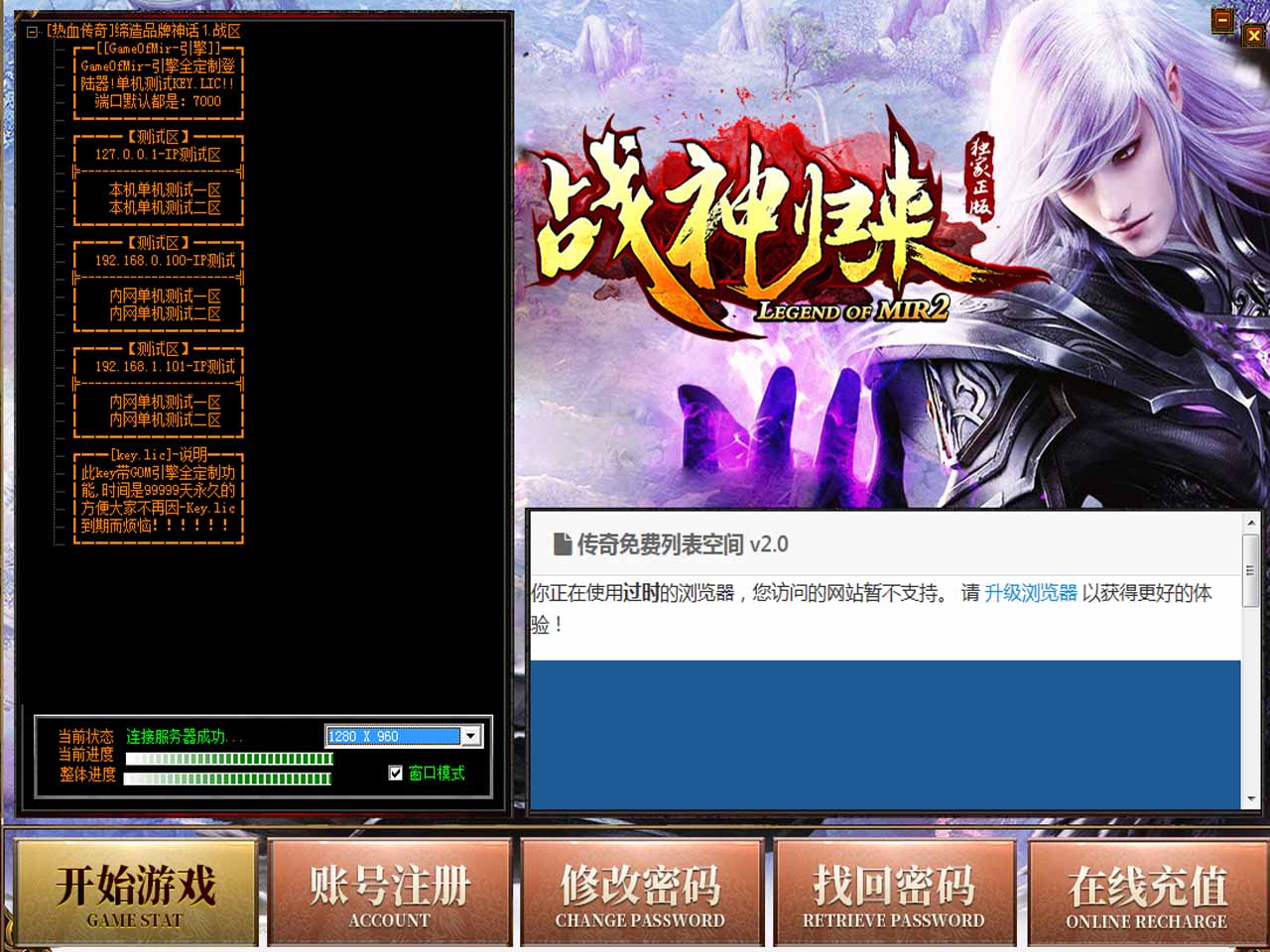Click the 当前进度 progress bar
Viewport: 1270px width, 952px height.
(229, 759)
